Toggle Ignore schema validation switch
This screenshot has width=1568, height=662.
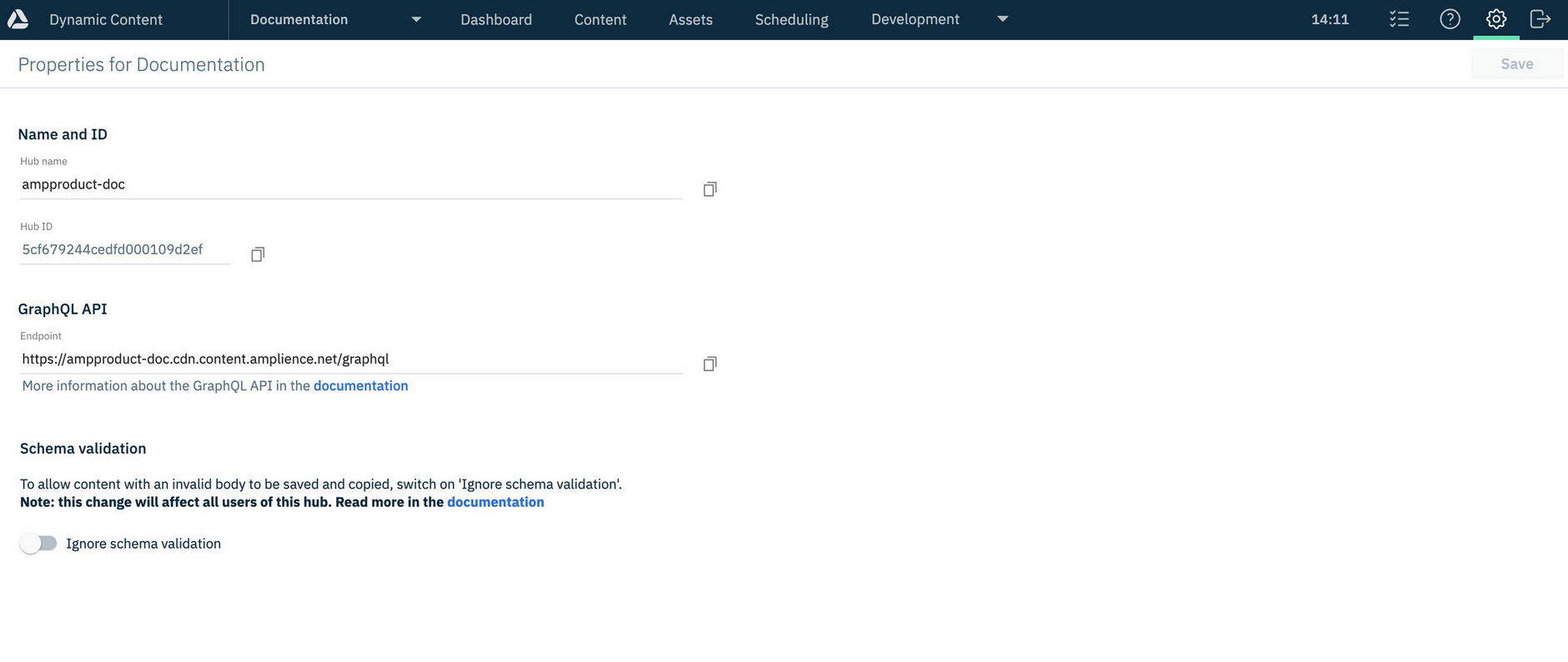point(38,544)
